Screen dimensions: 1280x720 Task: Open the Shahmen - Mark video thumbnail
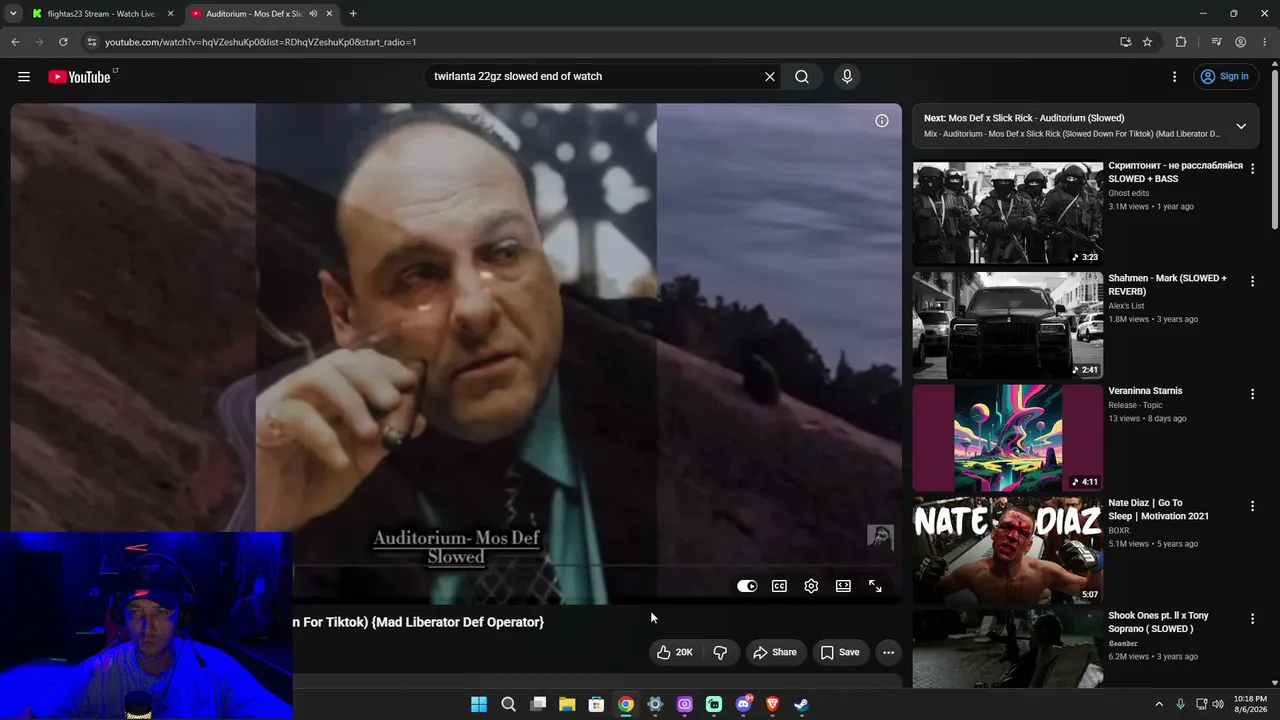point(1008,325)
